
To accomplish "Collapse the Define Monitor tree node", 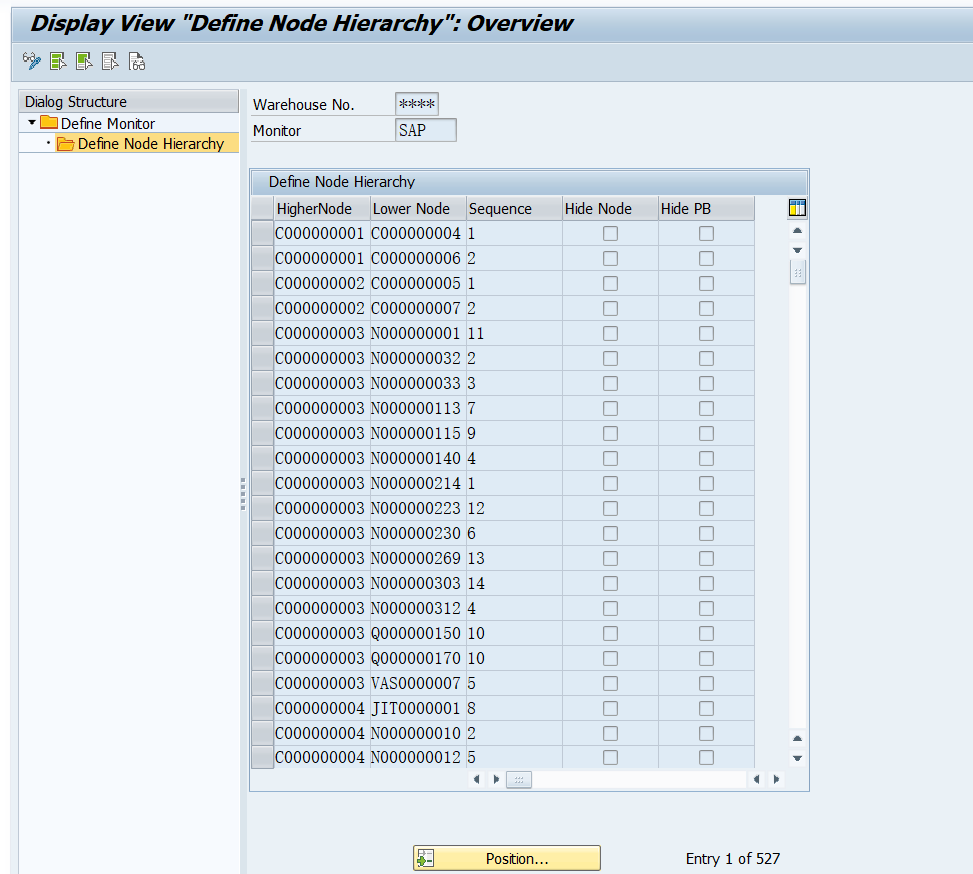I will (x=31, y=123).
